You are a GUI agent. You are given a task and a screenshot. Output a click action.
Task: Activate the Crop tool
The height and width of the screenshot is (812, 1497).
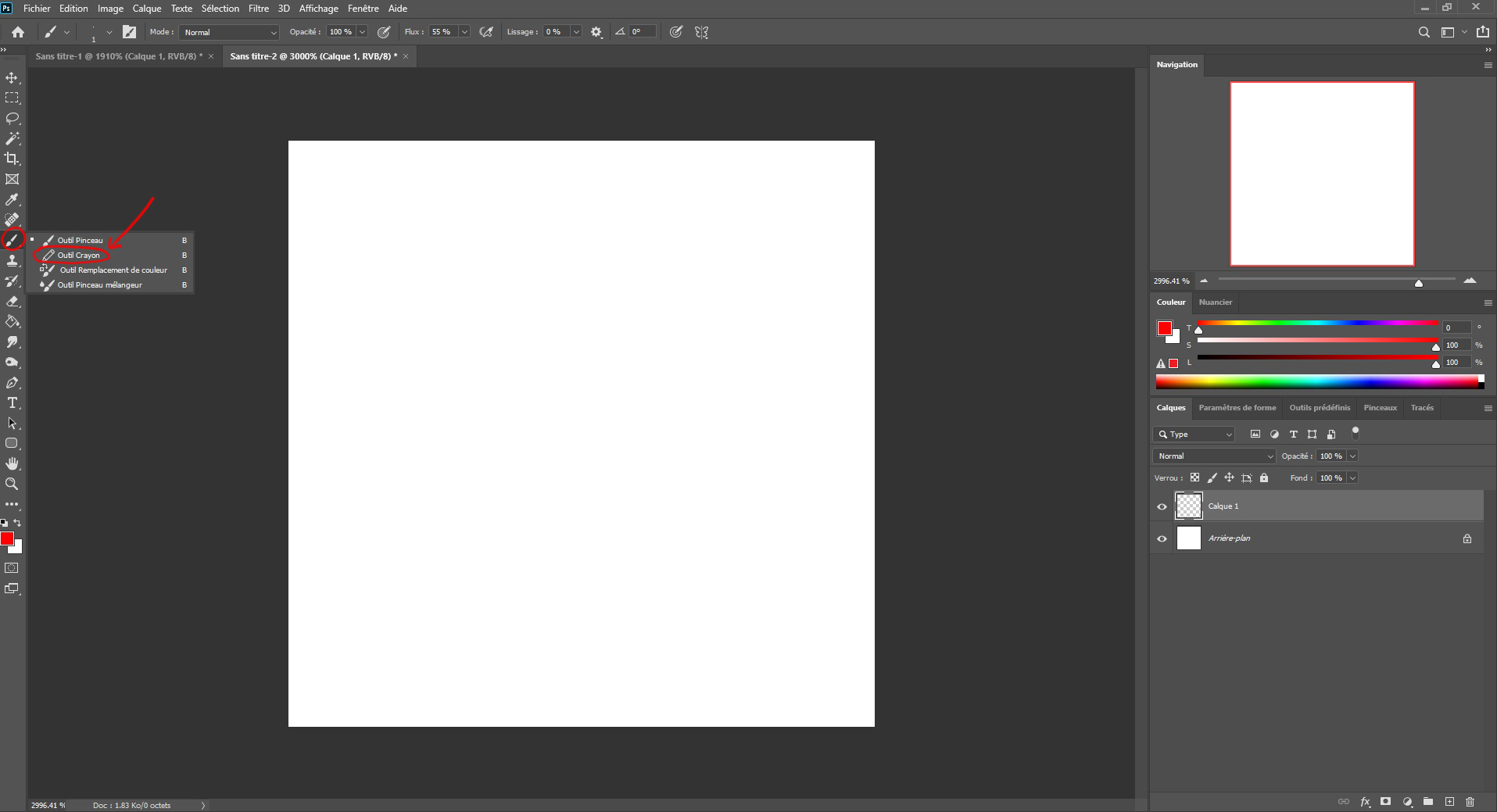click(12, 158)
